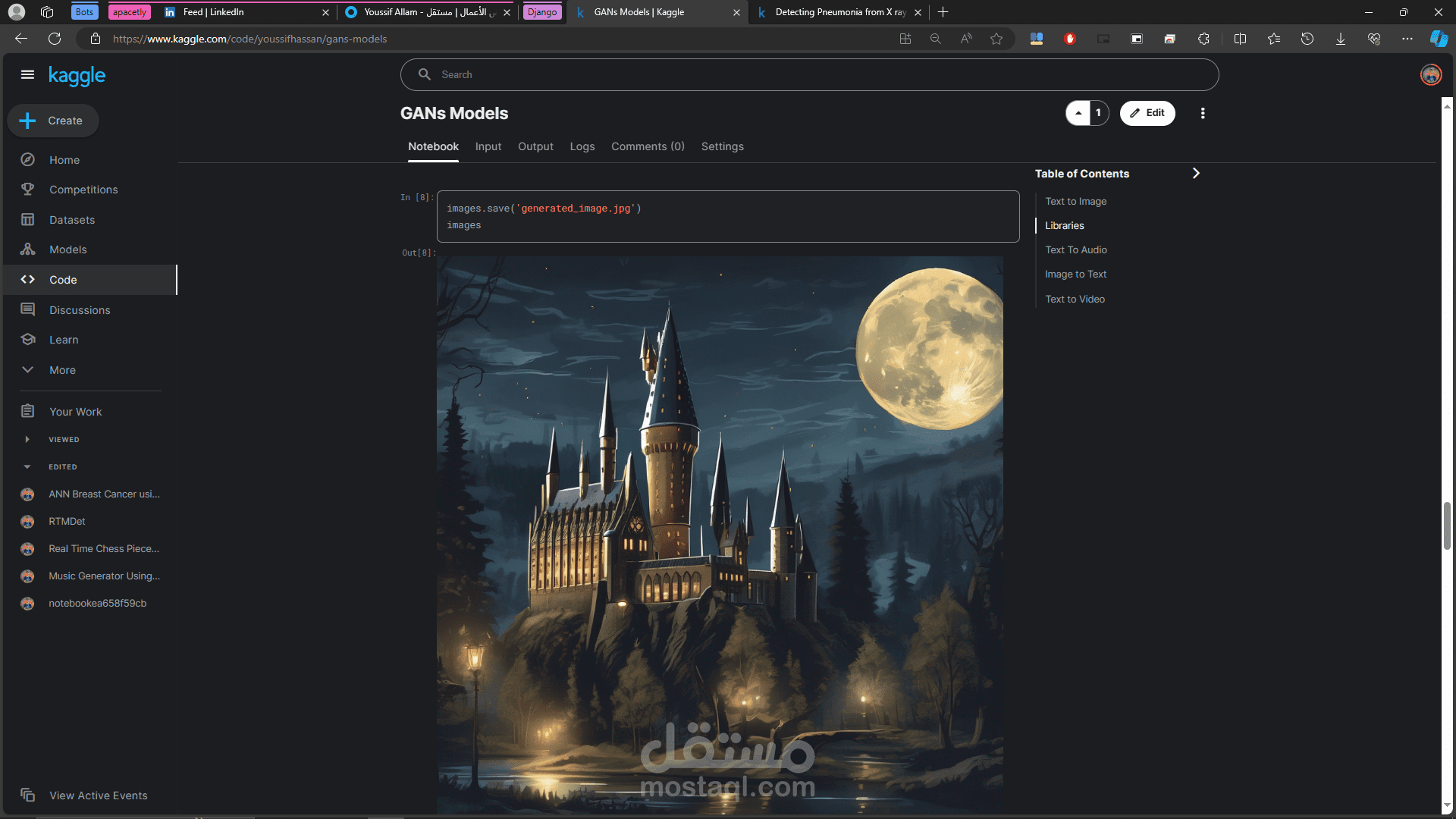Open the Models section
Image resolution: width=1456 pixels, height=819 pixels.
pyautogui.click(x=68, y=249)
